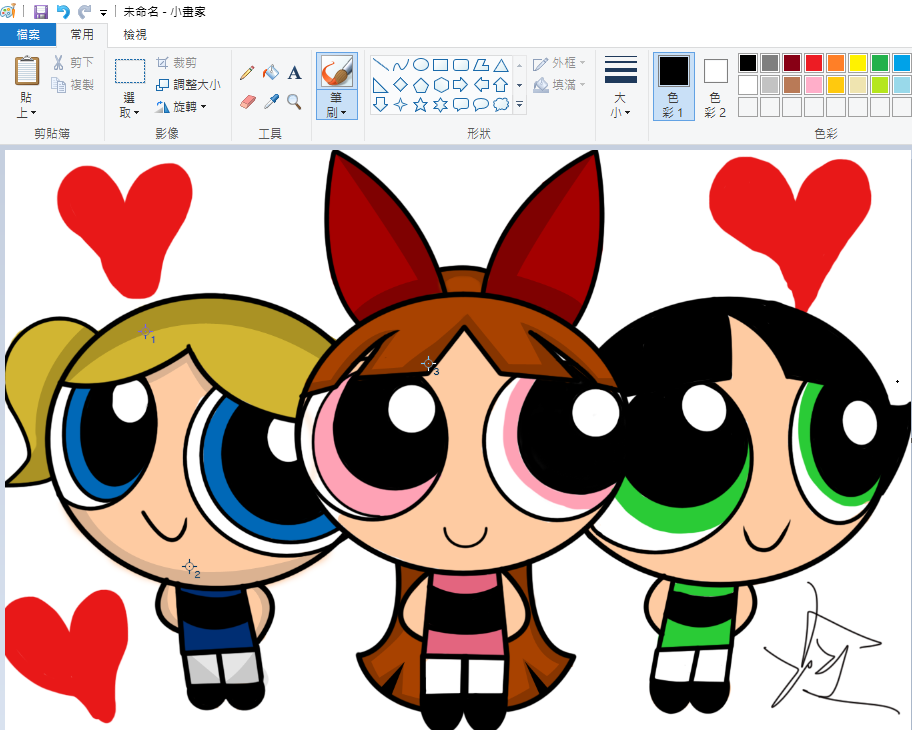Choose the Line shape
The width and height of the screenshot is (912, 730).
(380, 65)
